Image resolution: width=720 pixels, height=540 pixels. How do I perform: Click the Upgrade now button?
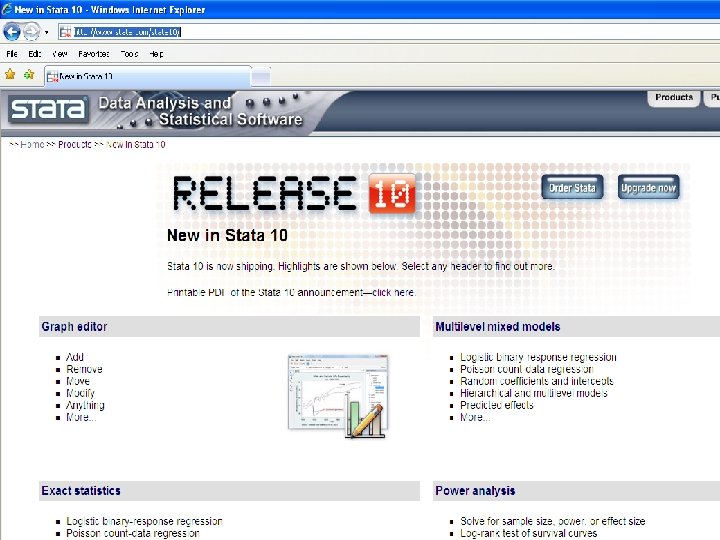[648, 187]
